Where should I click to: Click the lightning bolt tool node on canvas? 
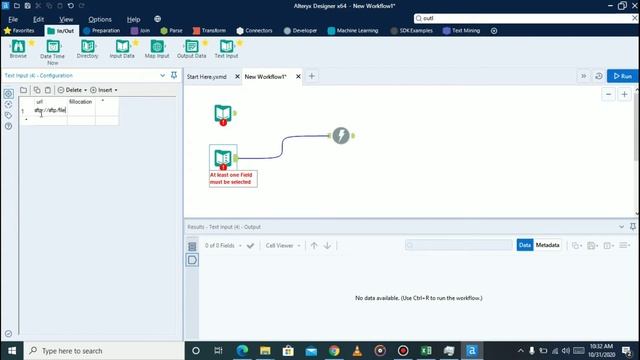pyautogui.click(x=341, y=136)
